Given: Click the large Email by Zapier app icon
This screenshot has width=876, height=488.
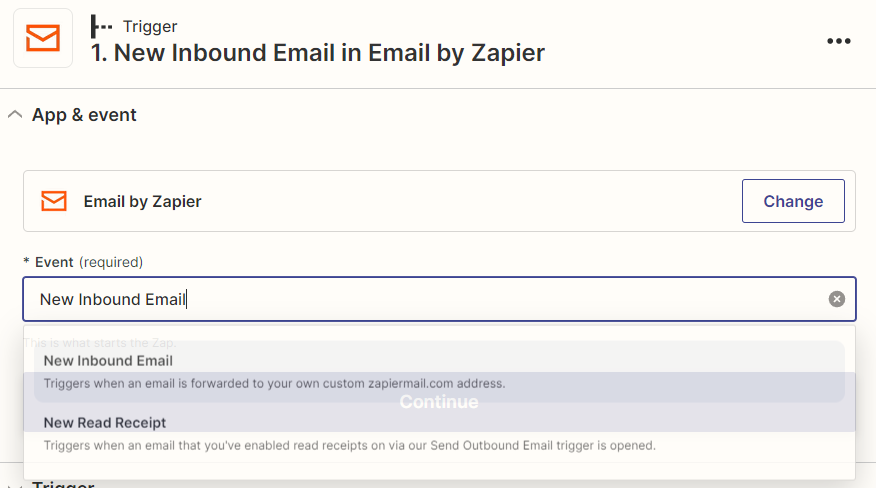Looking at the screenshot, I should coord(43,38).
